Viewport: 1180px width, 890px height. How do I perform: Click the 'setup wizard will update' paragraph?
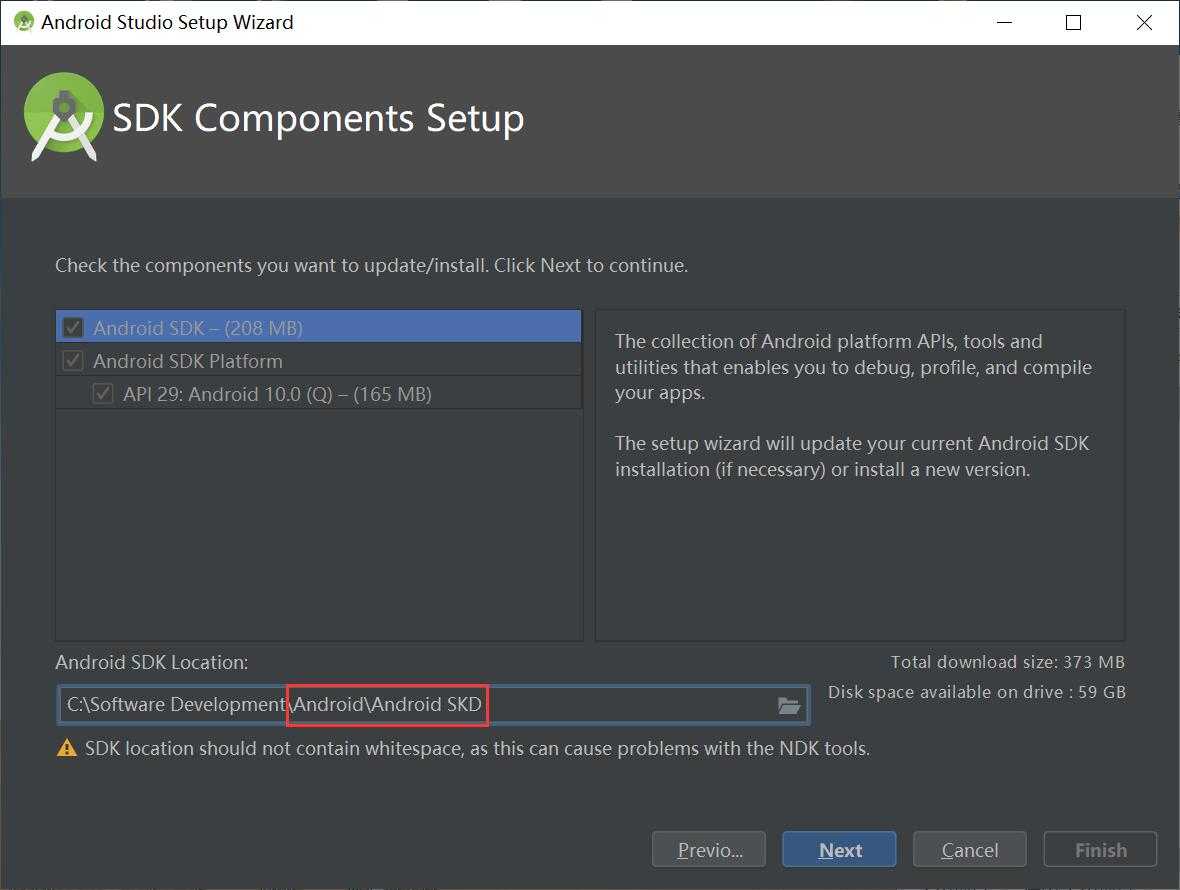(x=852, y=456)
